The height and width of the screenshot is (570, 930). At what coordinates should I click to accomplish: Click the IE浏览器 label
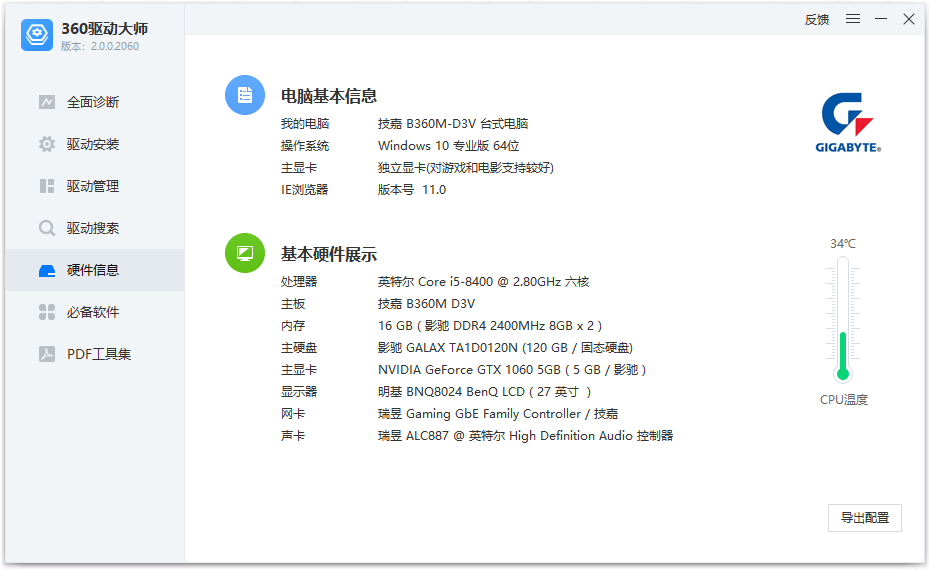coord(304,190)
